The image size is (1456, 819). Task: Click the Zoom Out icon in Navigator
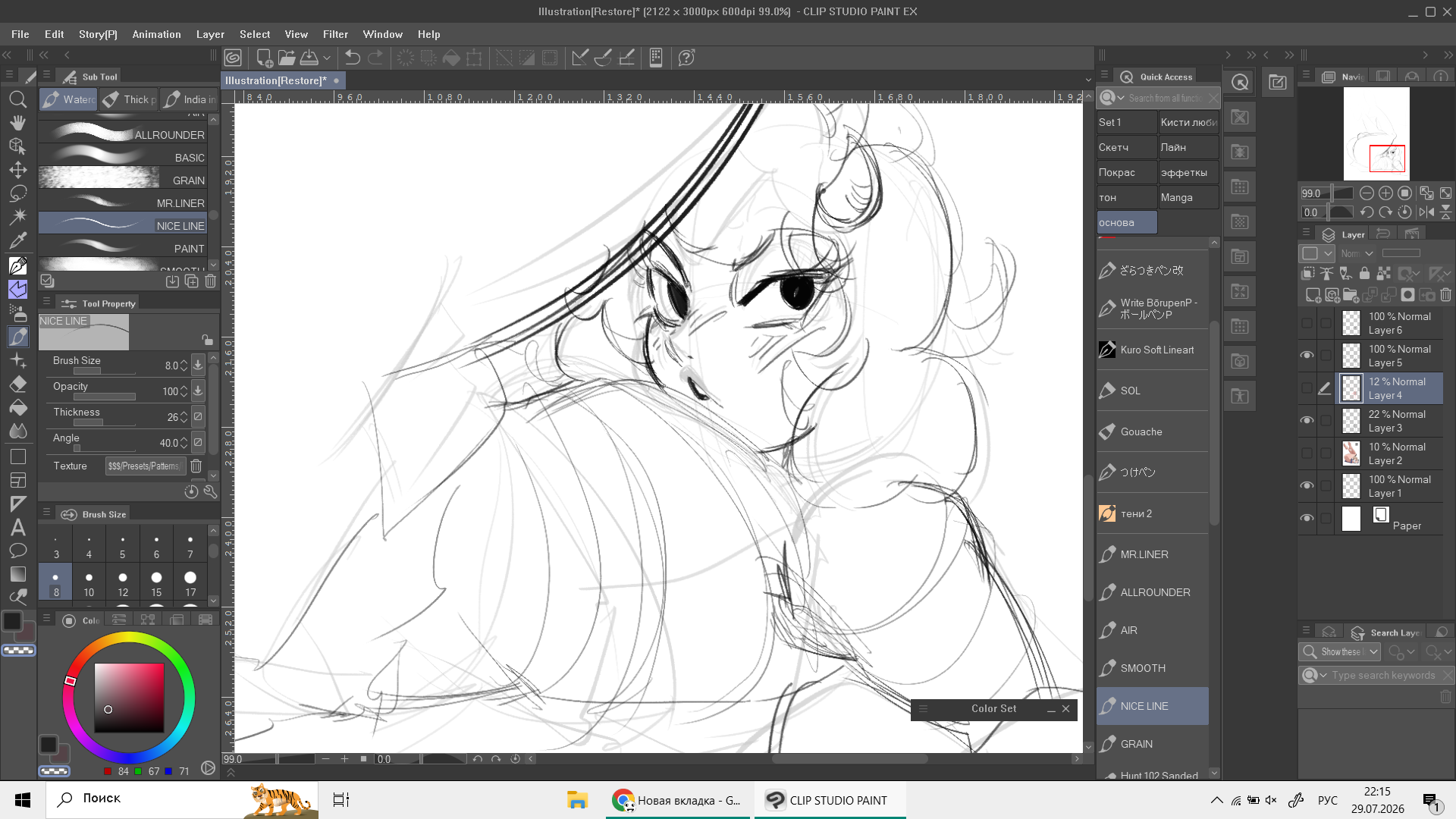[x=1367, y=193]
